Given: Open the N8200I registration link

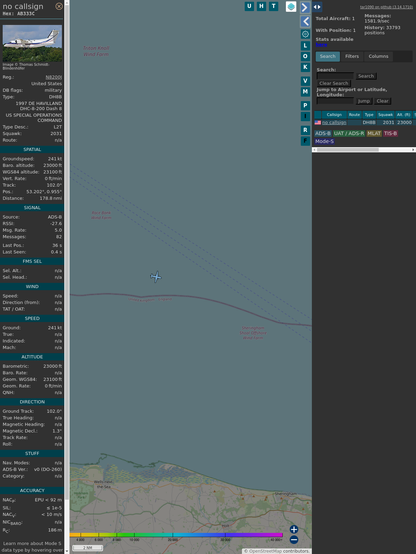Looking at the screenshot, I should pyautogui.click(x=54, y=77).
